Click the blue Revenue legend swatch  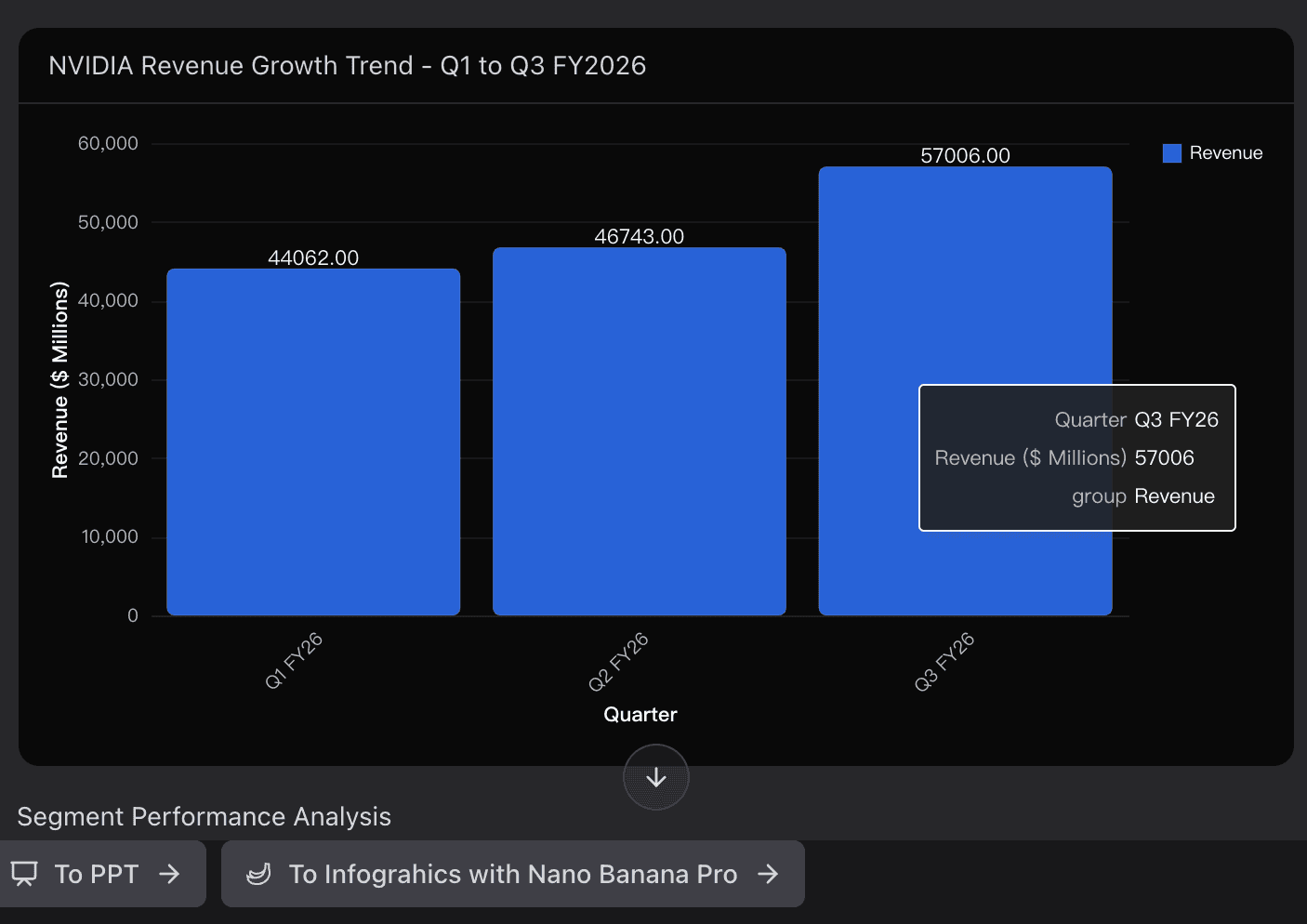1172,153
